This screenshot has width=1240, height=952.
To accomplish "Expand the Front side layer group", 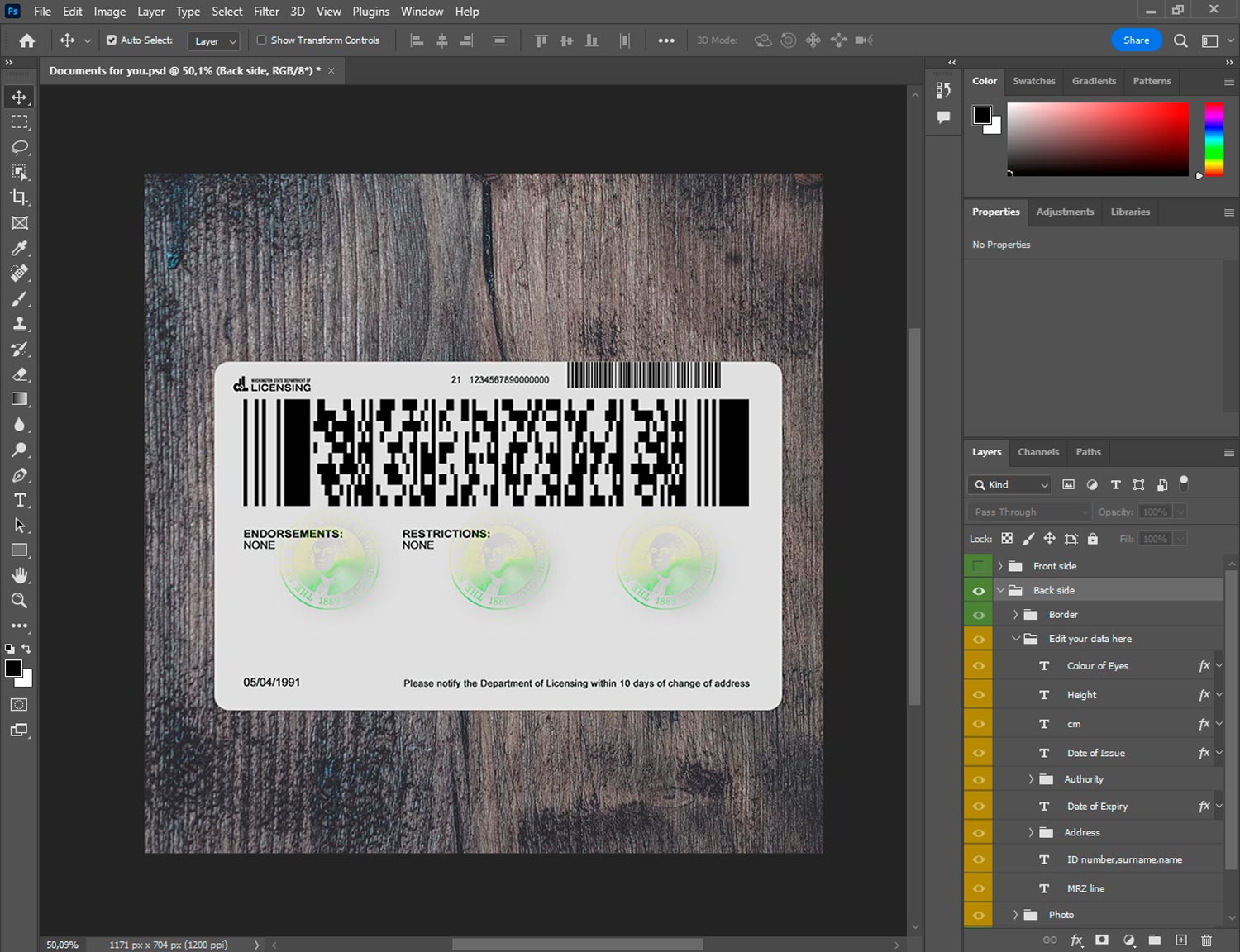I will pos(999,566).
